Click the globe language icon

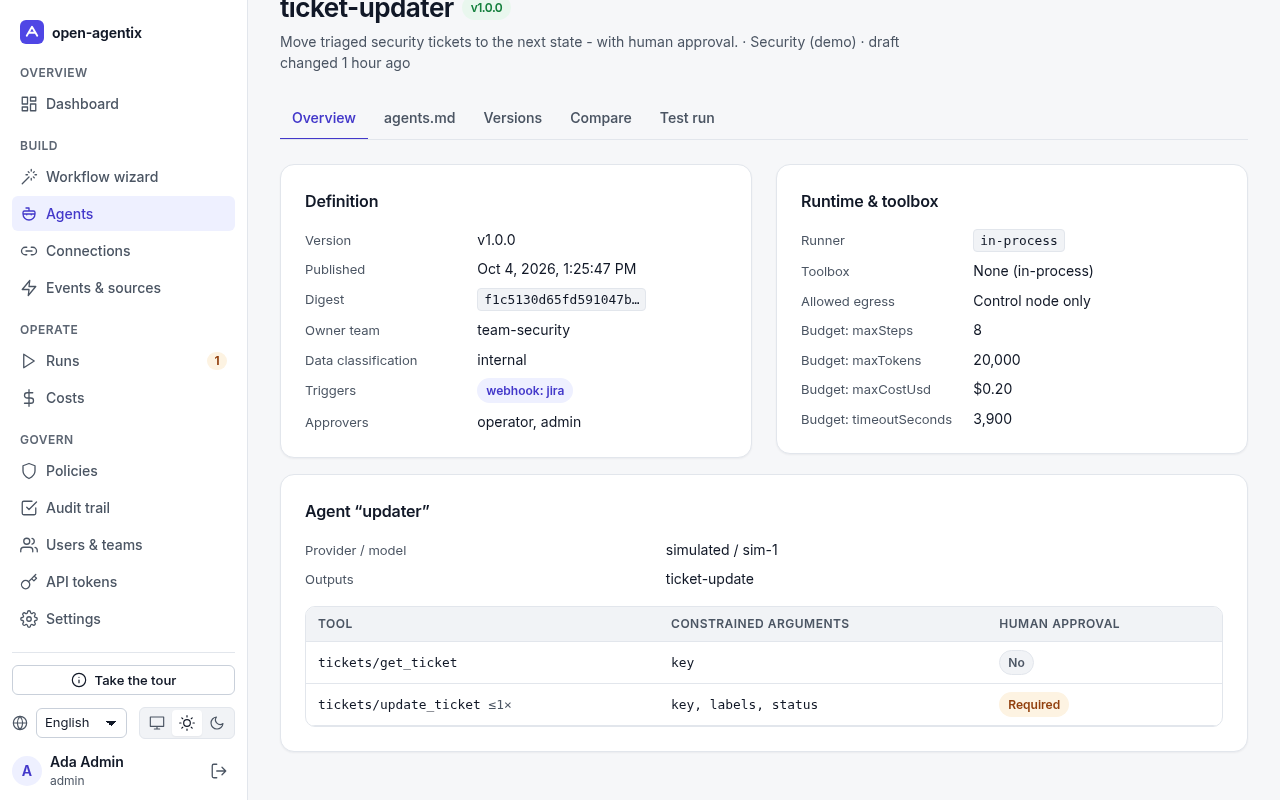click(20, 723)
